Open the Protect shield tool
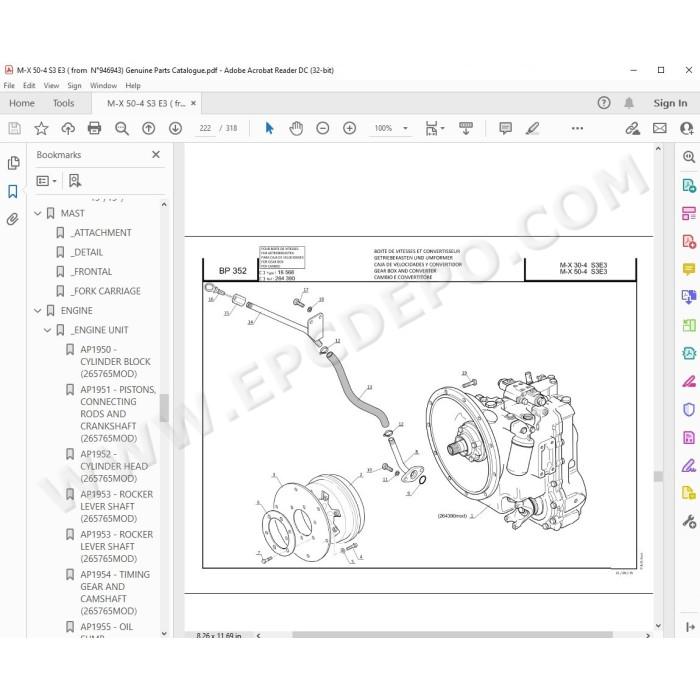The height and width of the screenshot is (700, 700). point(689,409)
